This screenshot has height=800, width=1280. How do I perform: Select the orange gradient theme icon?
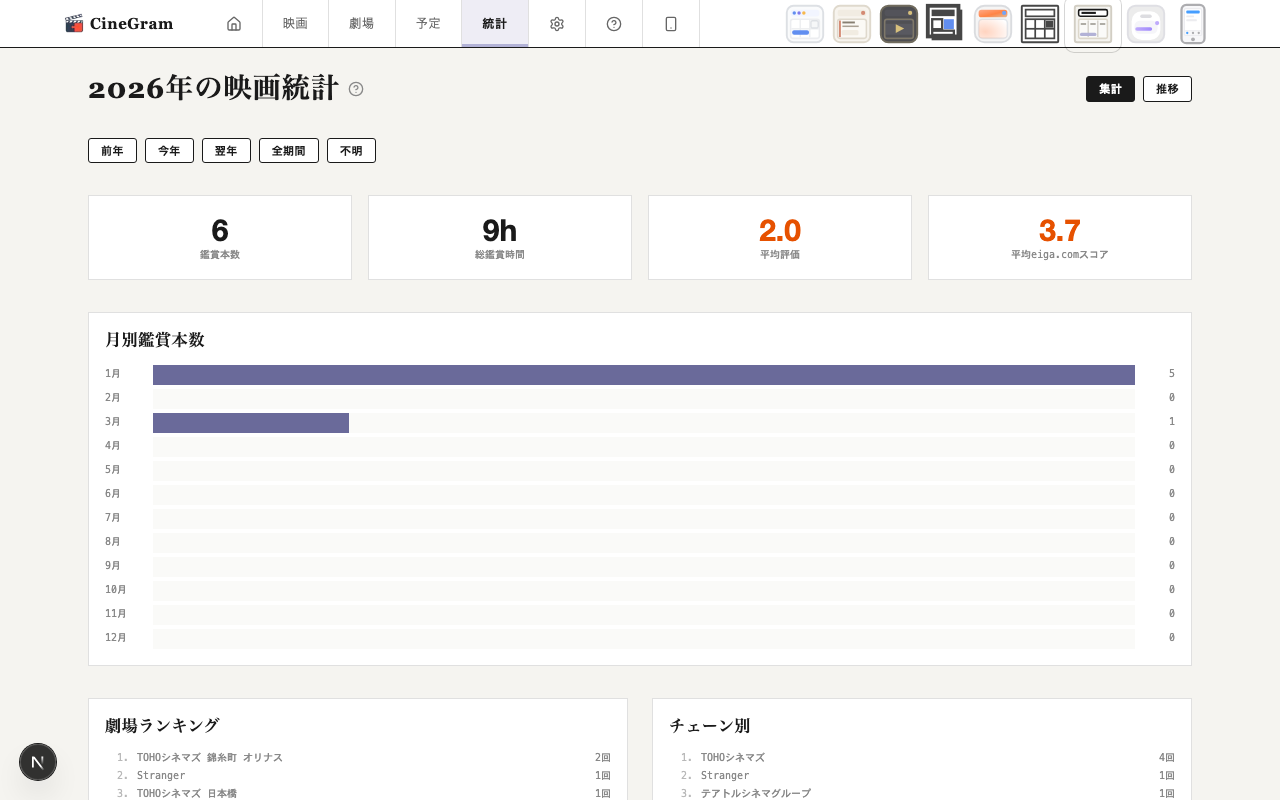[x=990, y=23]
